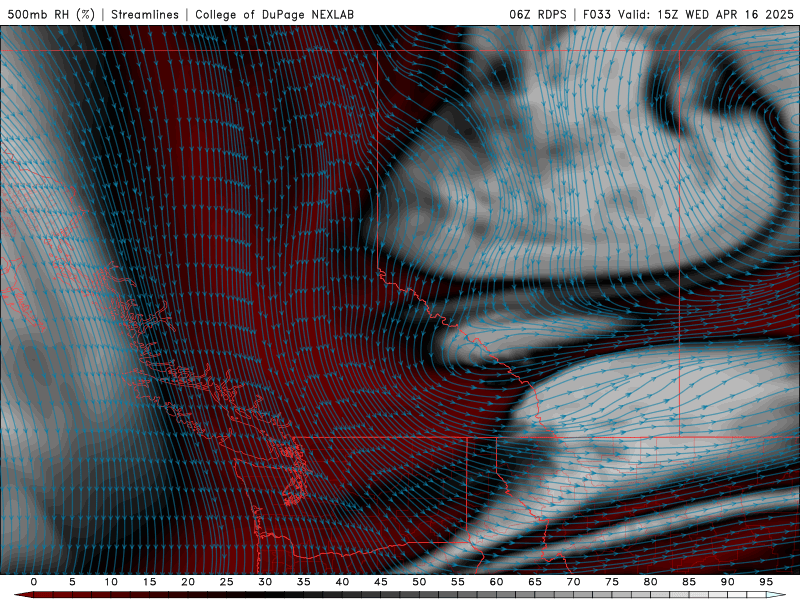800x600 pixels.
Task: Click the colorbar label '30'
Action: [265, 582]
